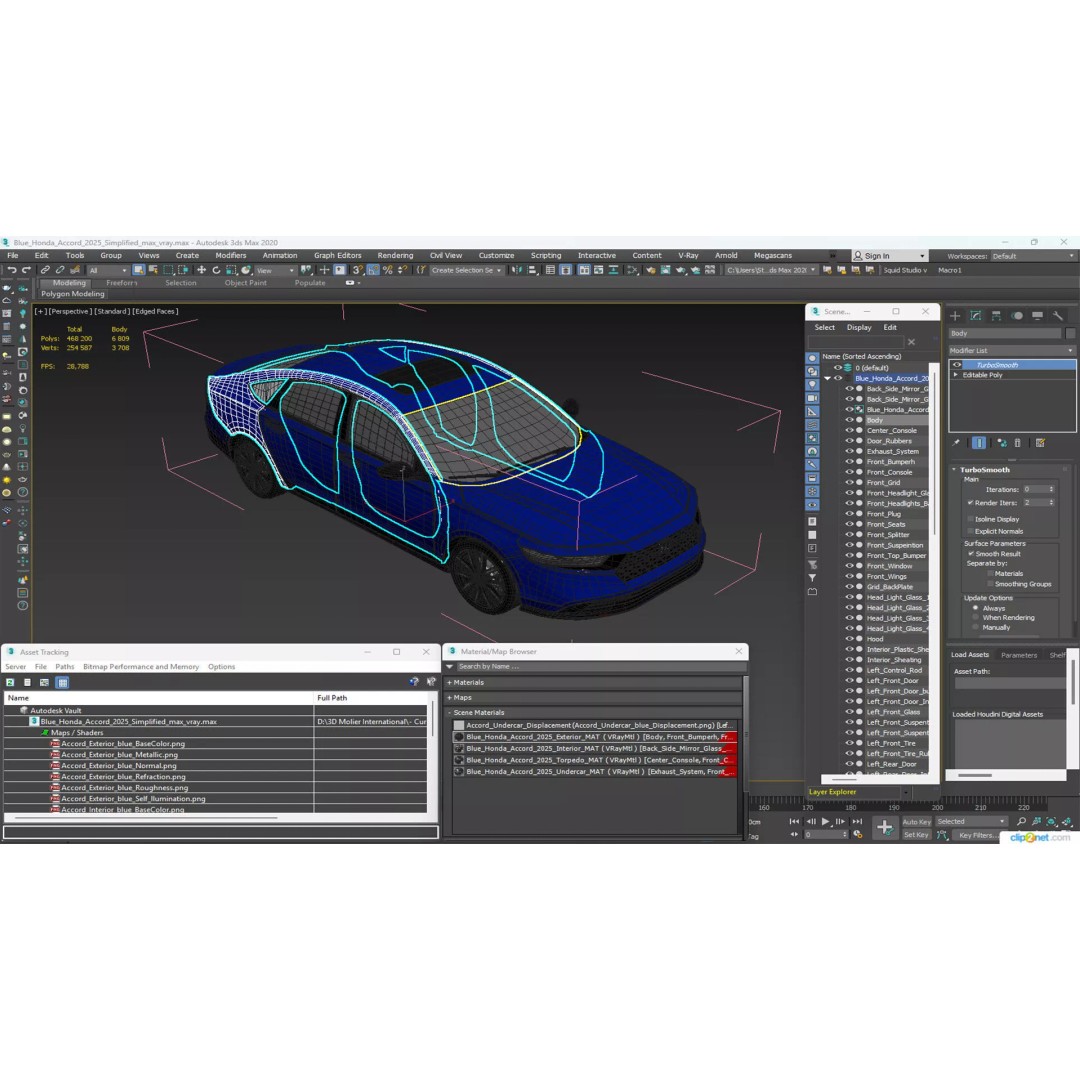Select the Select and Link tool
This screenshot has height=1080, width=1080.
[45, 270]
